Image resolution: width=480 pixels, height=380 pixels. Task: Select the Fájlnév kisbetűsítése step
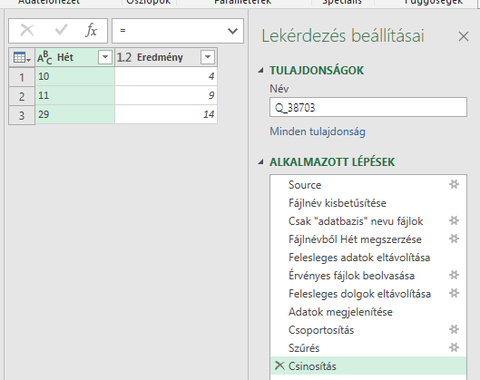[337, 203]
